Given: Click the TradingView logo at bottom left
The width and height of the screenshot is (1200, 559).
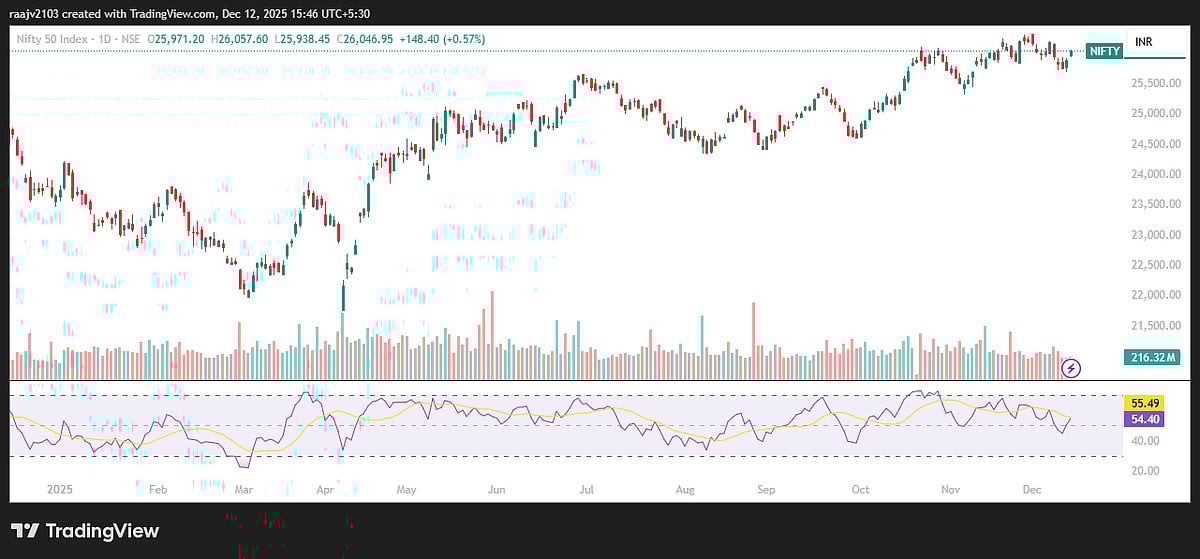Looking at the screenshot, I should click(x=85, y=531).
